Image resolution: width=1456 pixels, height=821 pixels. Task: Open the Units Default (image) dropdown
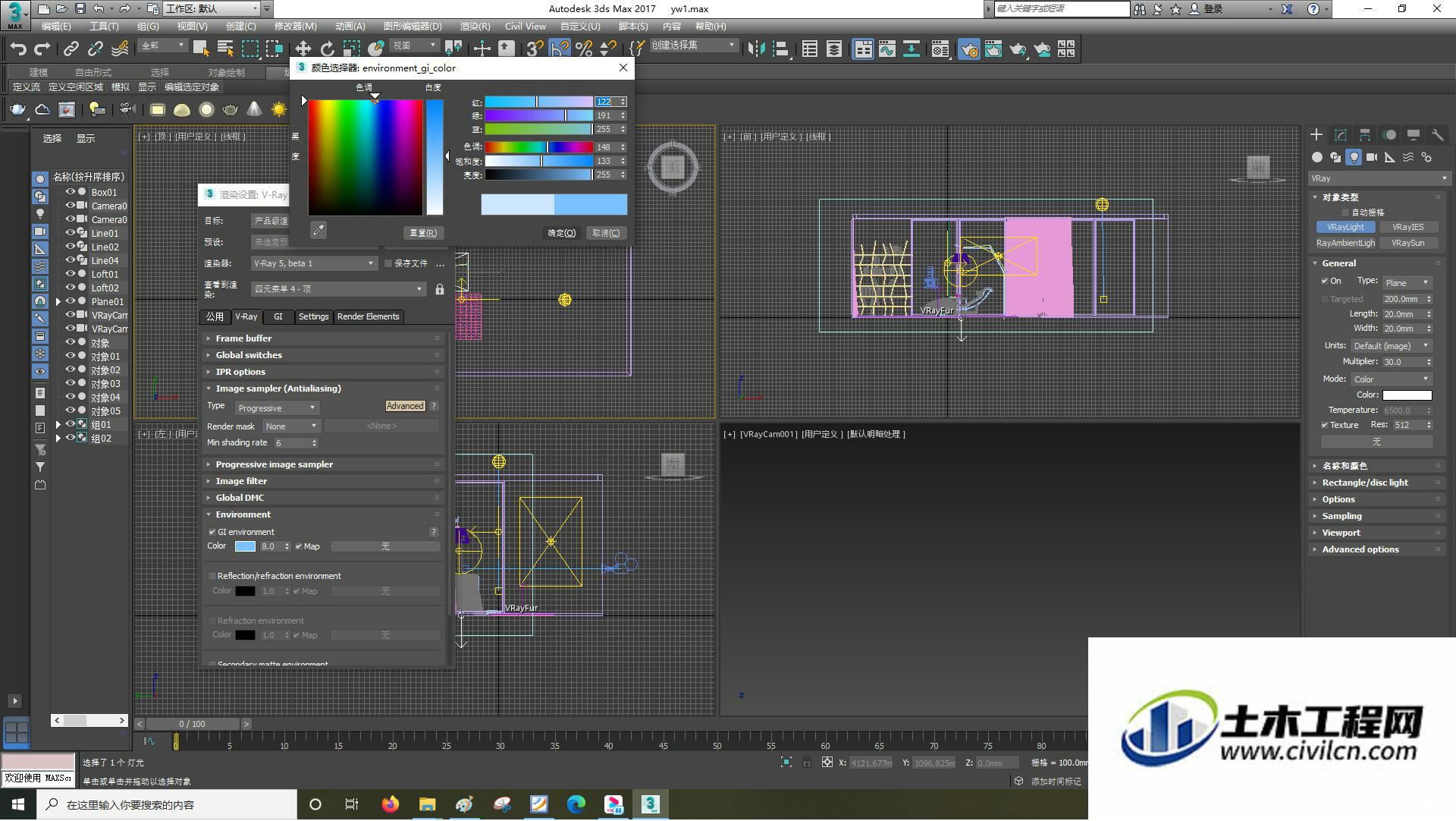tap(1391, 346)
